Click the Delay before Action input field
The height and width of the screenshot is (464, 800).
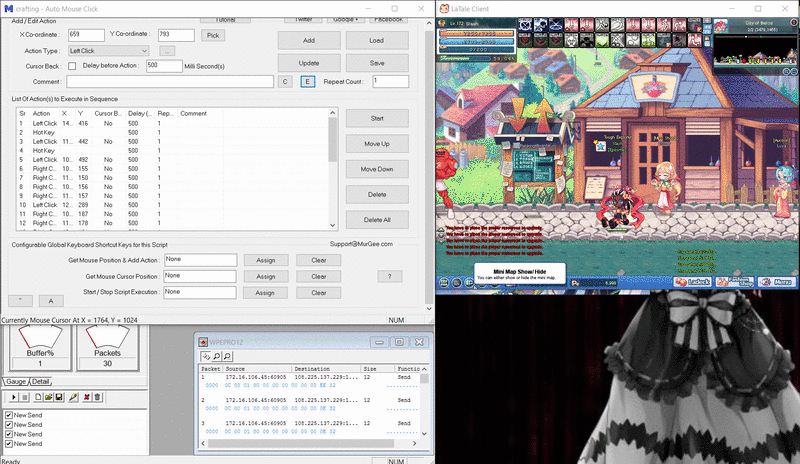click(164, 66)
